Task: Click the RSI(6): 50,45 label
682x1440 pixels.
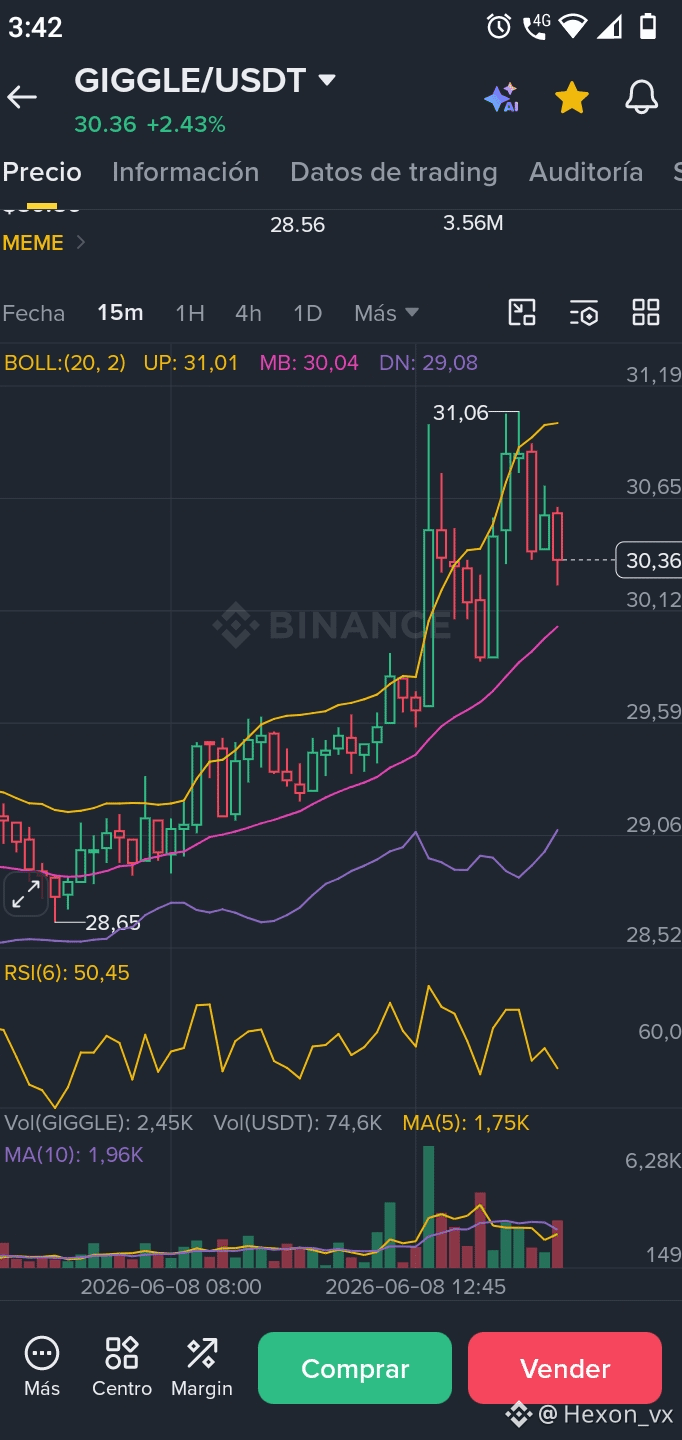Action: point(67,973)
